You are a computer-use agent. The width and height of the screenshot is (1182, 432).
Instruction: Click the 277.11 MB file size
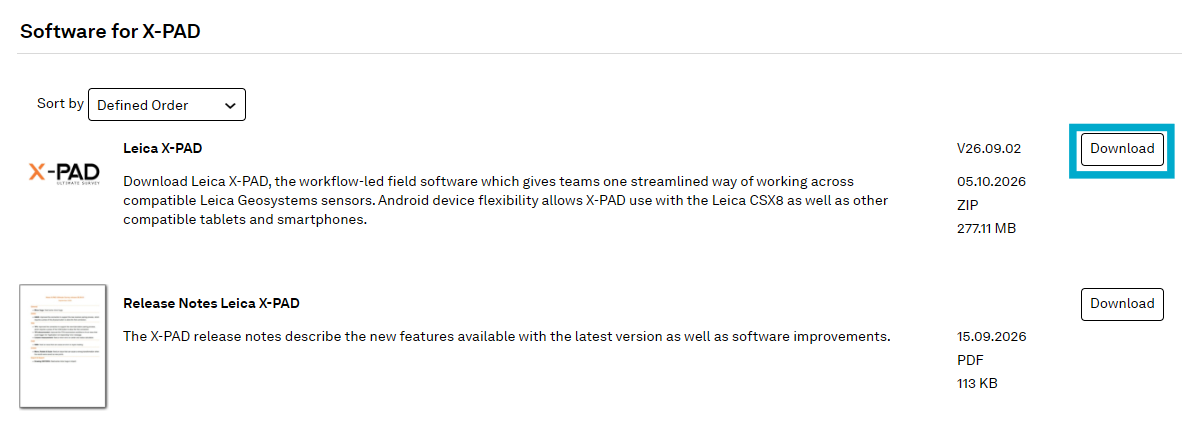coord(987,228)
